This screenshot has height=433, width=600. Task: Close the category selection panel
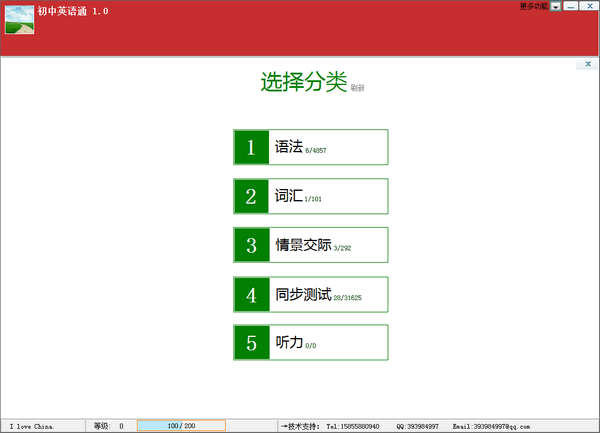[x=588, y=64]
